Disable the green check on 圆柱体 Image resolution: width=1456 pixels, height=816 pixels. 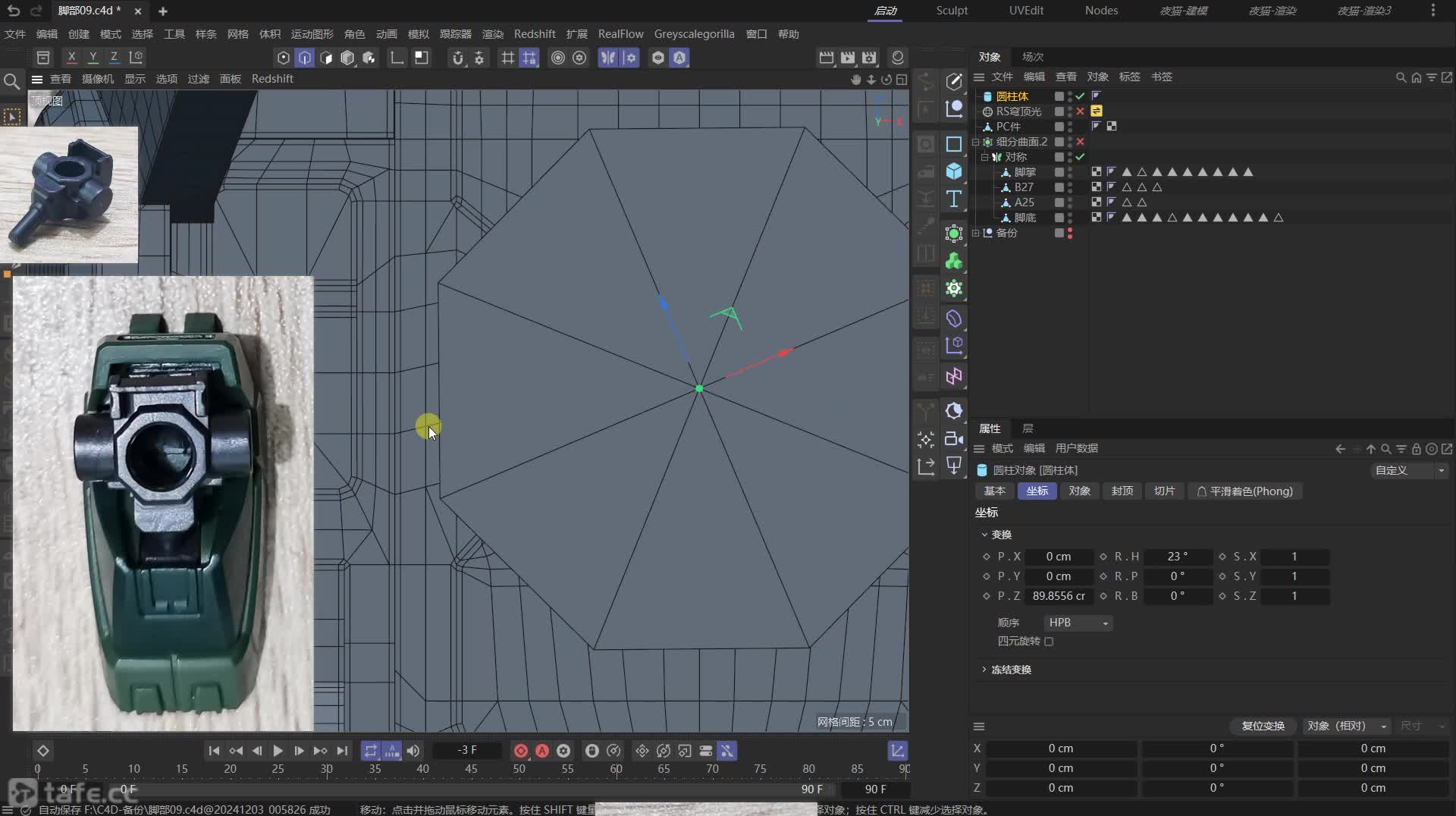point(1080,96)
